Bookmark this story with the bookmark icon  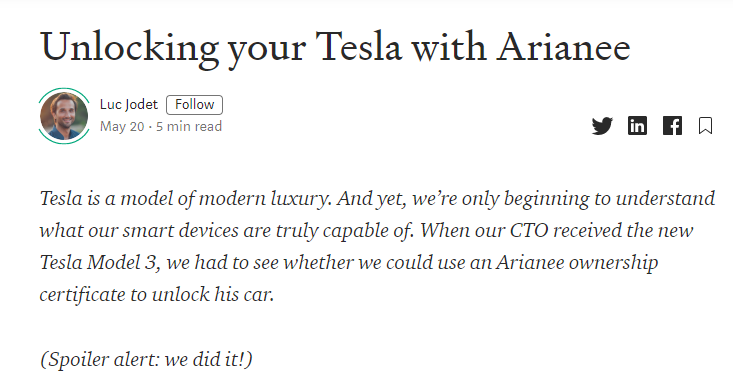point(705,126)
